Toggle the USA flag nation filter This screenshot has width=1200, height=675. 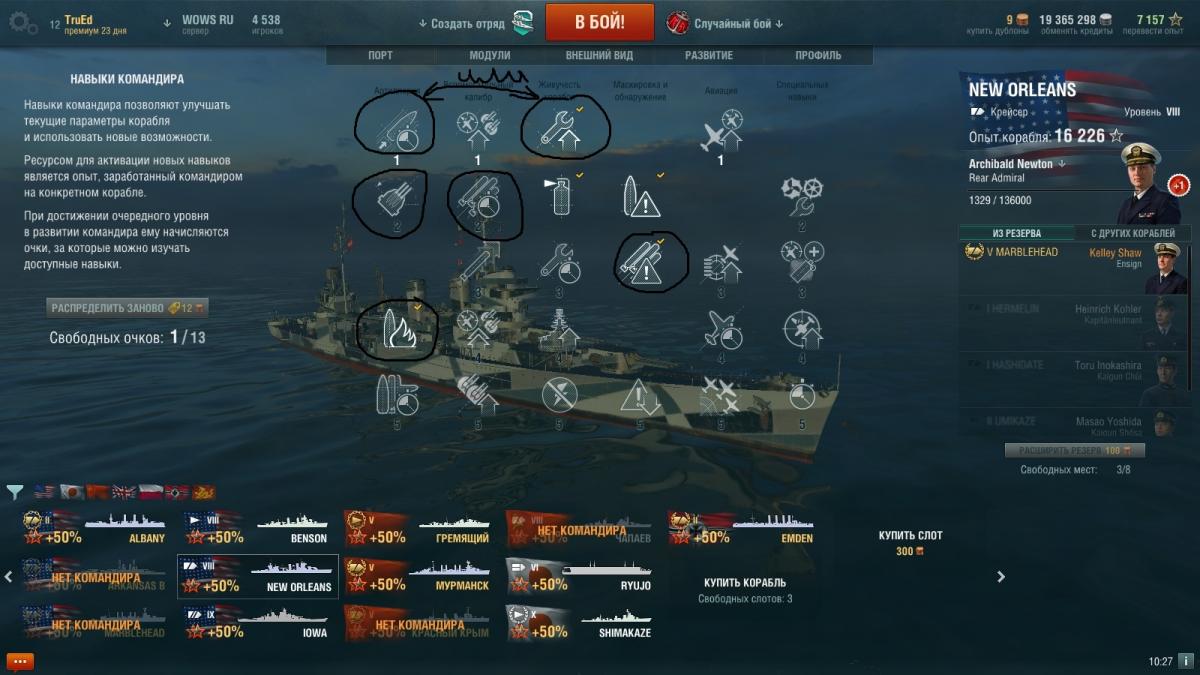pos(44,491)
